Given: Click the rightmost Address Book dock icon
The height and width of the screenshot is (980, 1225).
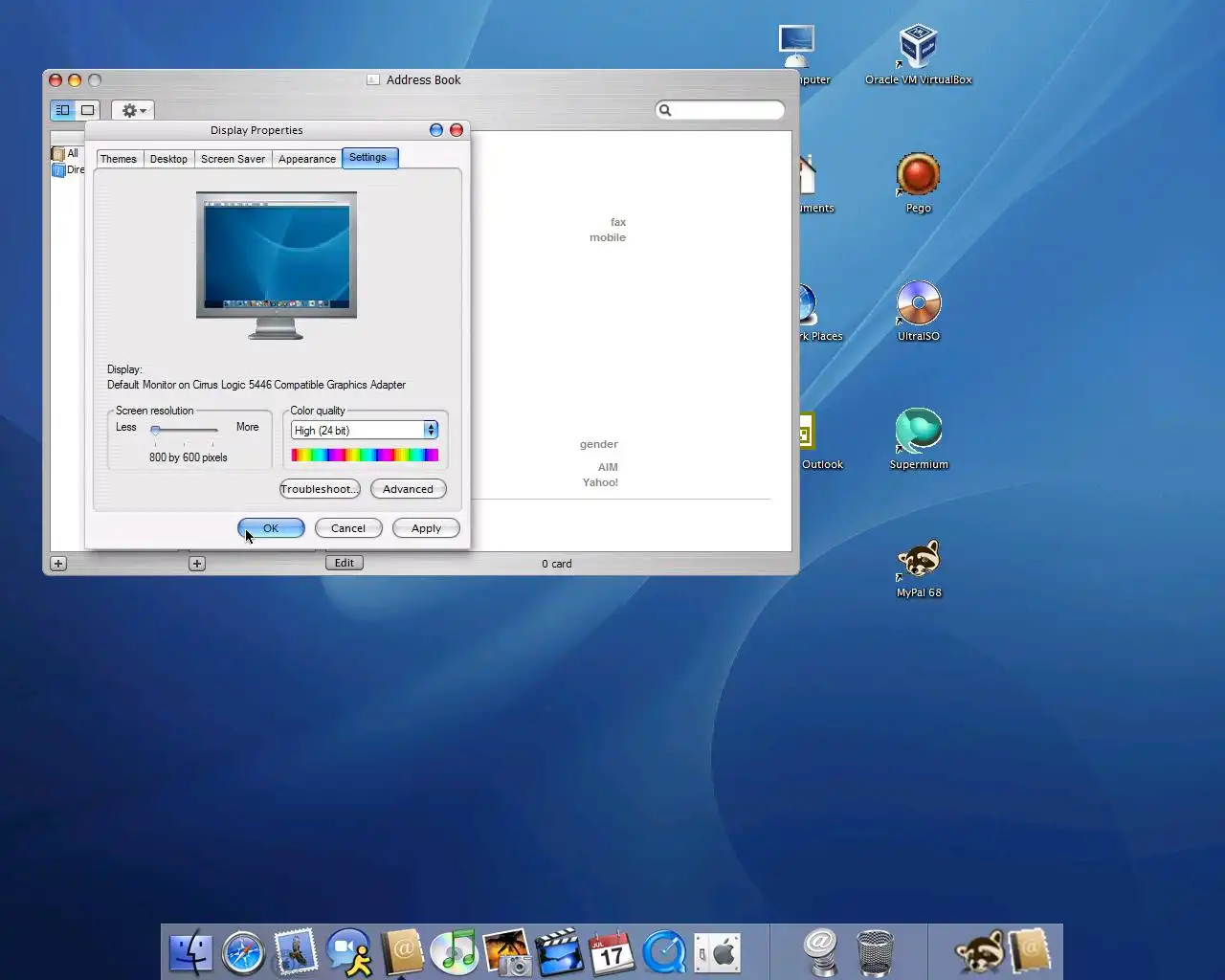Looking at the screenshot, I should [x=1030, y=952].
